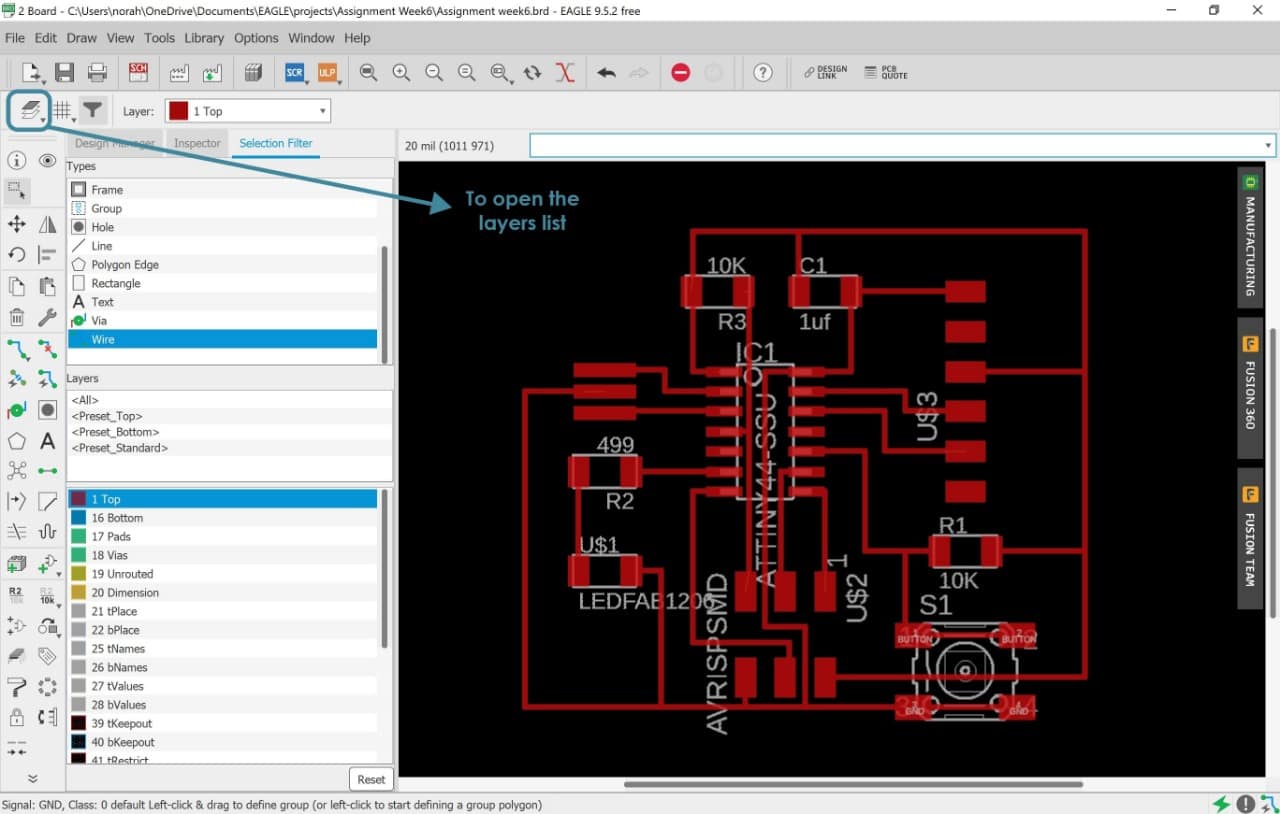Select the Ripup tool
Viewport: 1280px width, 814px height.
click(x=47, y=349)
